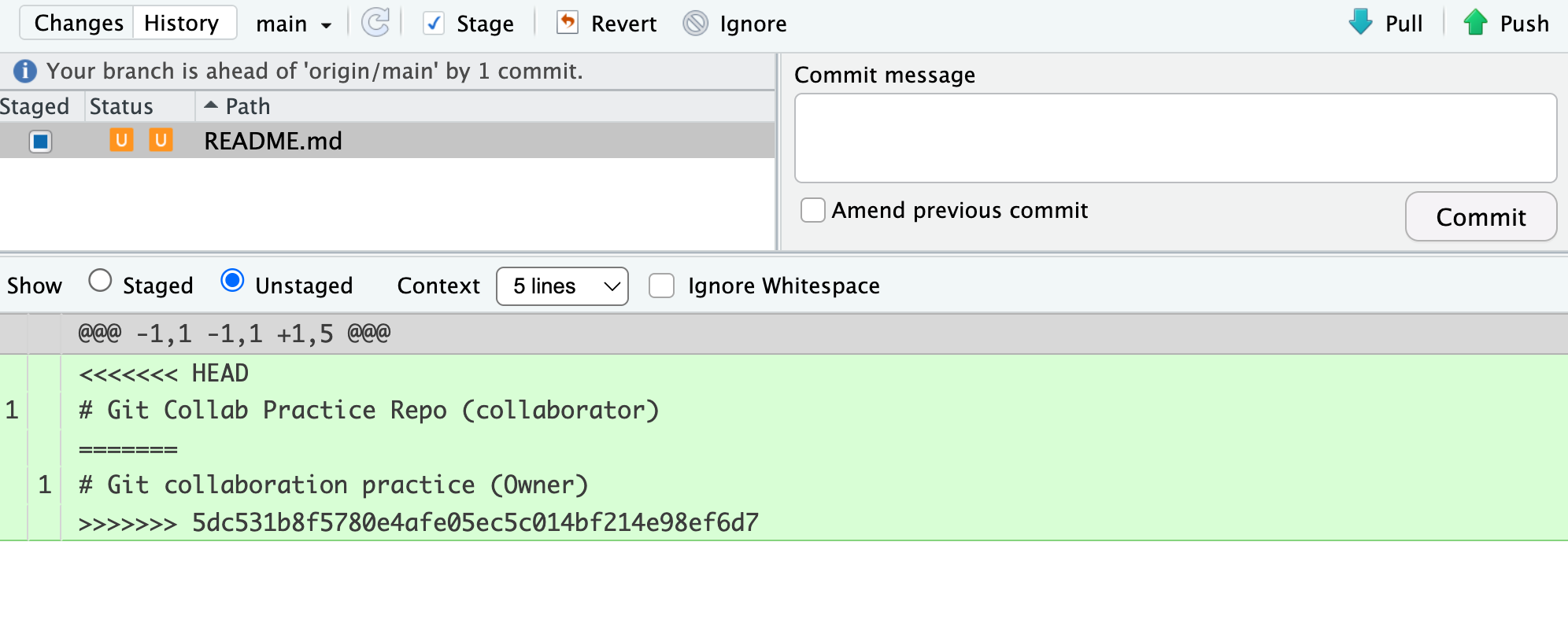This screenshot has height=623, width=1568.
Task: Toggle staged checkbox for README.md
Action: tap(40, 142)
